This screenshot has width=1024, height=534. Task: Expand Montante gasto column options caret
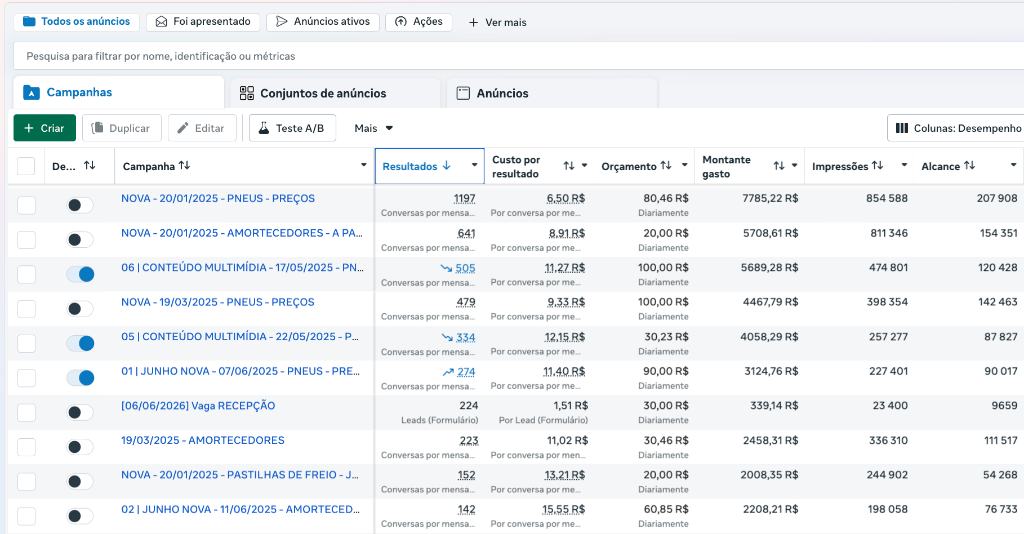point(795,165)
